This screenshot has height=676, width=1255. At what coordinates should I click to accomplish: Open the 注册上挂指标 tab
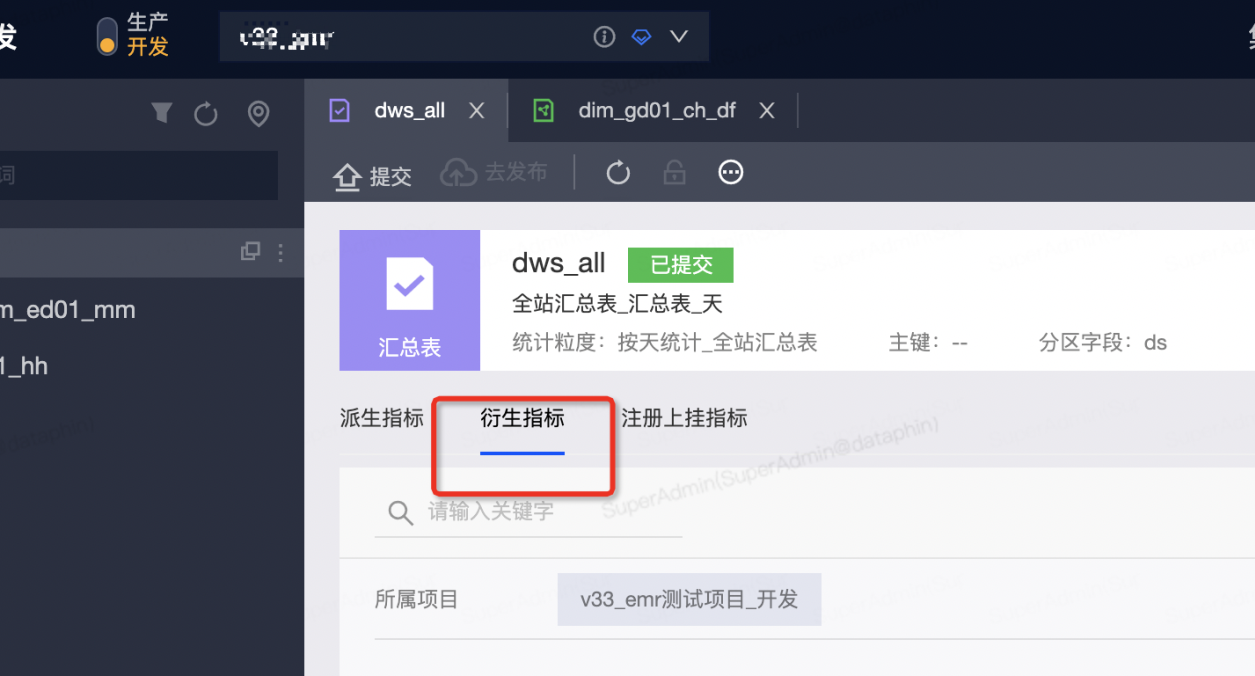(x=684, y=418)
